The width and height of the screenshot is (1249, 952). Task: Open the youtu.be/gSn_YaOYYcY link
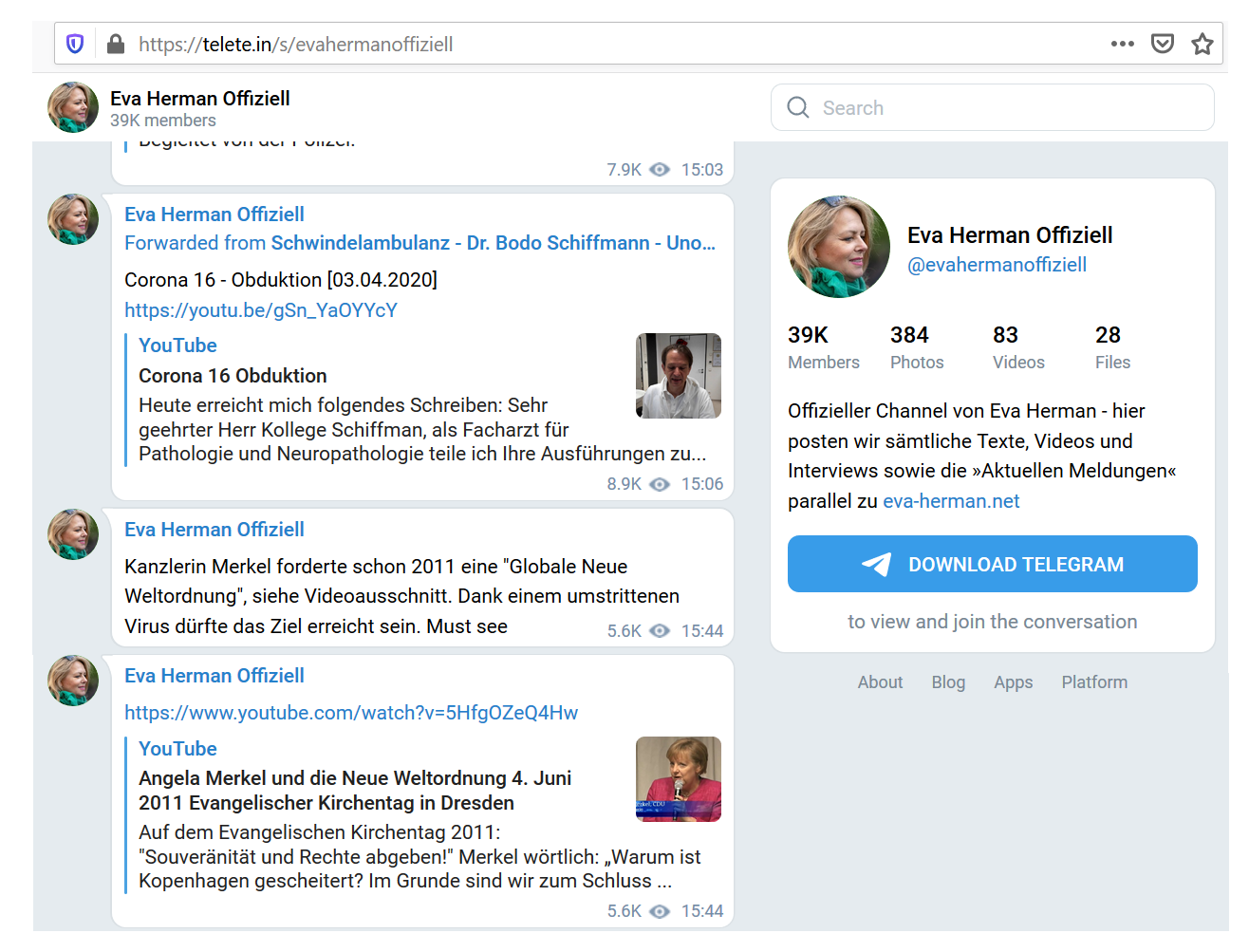(x=261, y=310)
